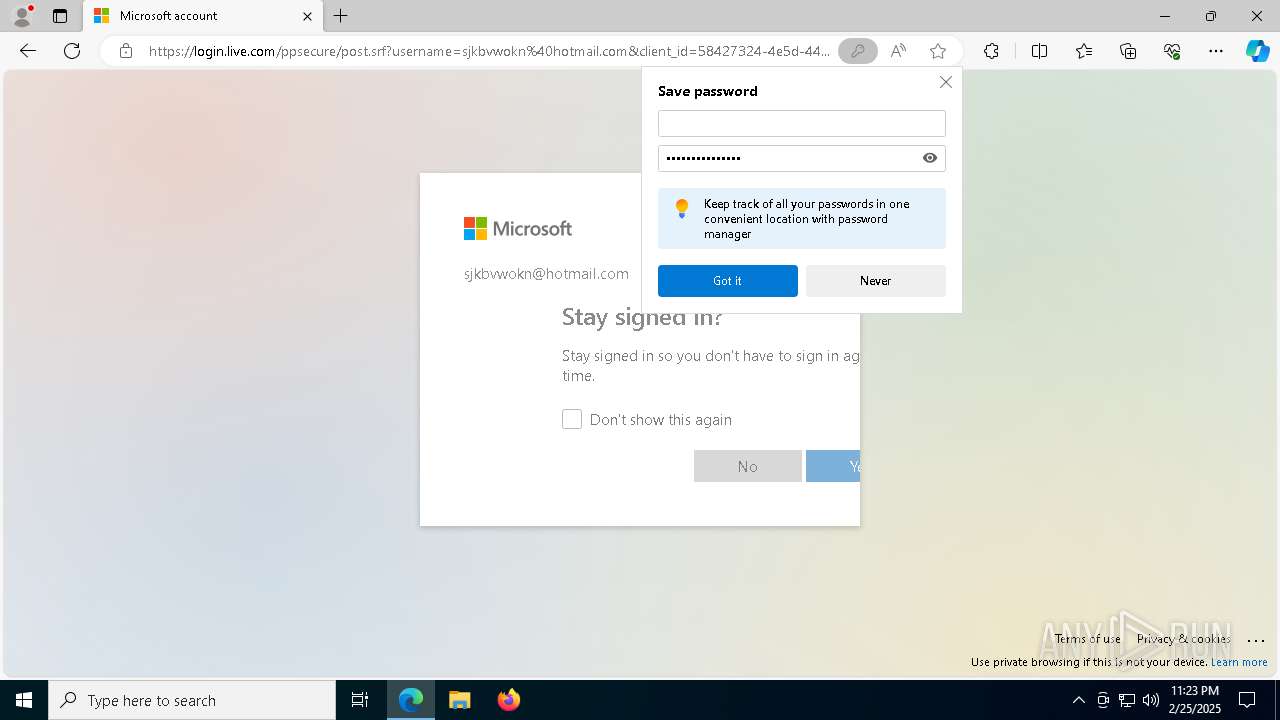Open Microsoft Edge from taskbar
Image resolution: width=1280 pixels, height=720 pixels.
pos(411,700)
